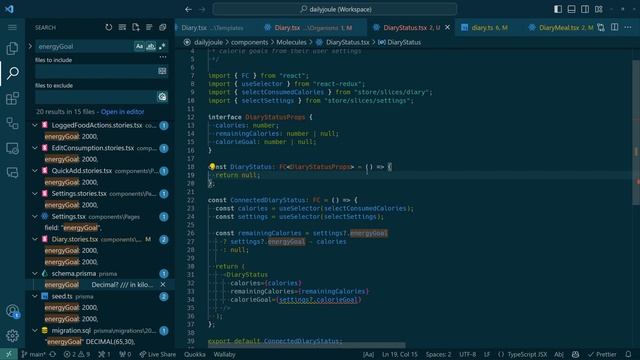Viewport: 640px width, 360px height.
Task: Open the Explorer view in activity bar
Action: [x=12, y=49]
